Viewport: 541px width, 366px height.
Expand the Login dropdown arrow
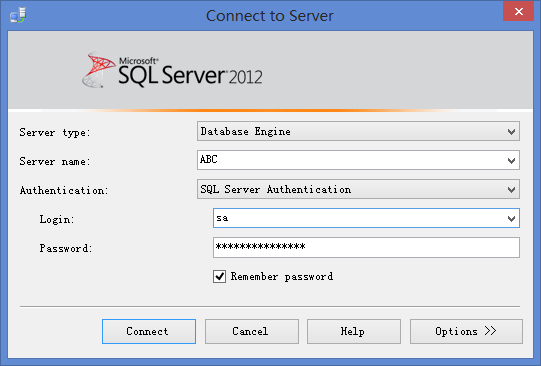(x=511, y=218)
